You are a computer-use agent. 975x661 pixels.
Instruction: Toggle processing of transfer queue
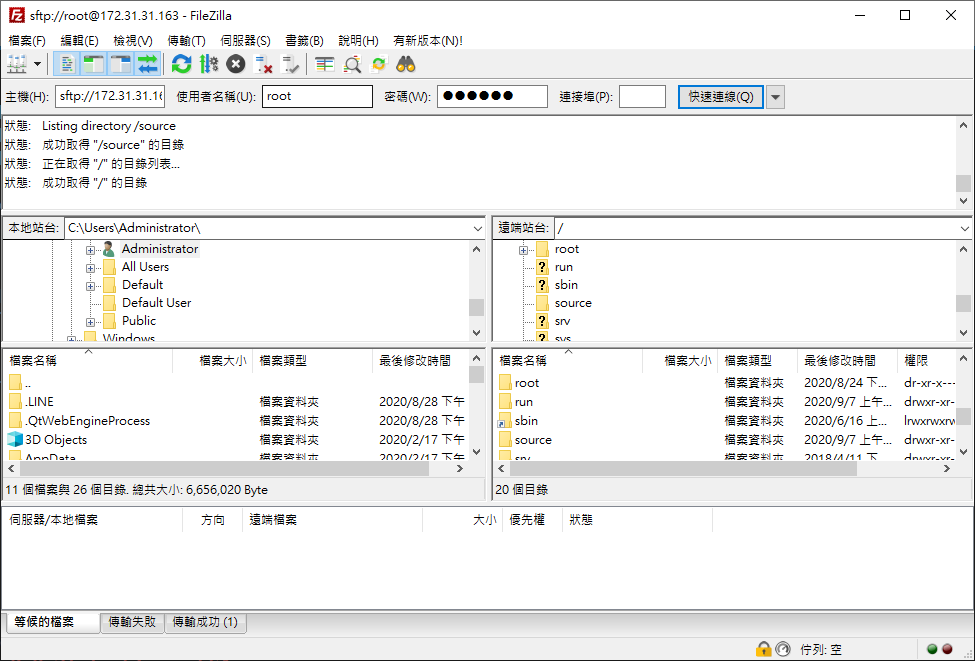208,64
